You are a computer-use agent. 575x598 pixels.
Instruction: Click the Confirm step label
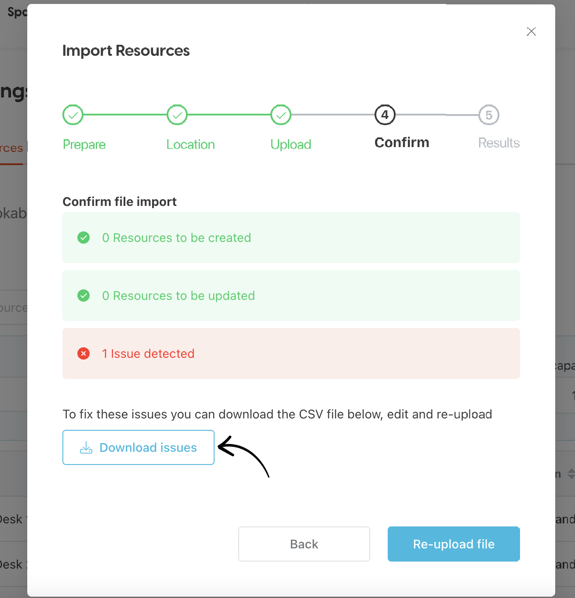click(x=402, y=143)
